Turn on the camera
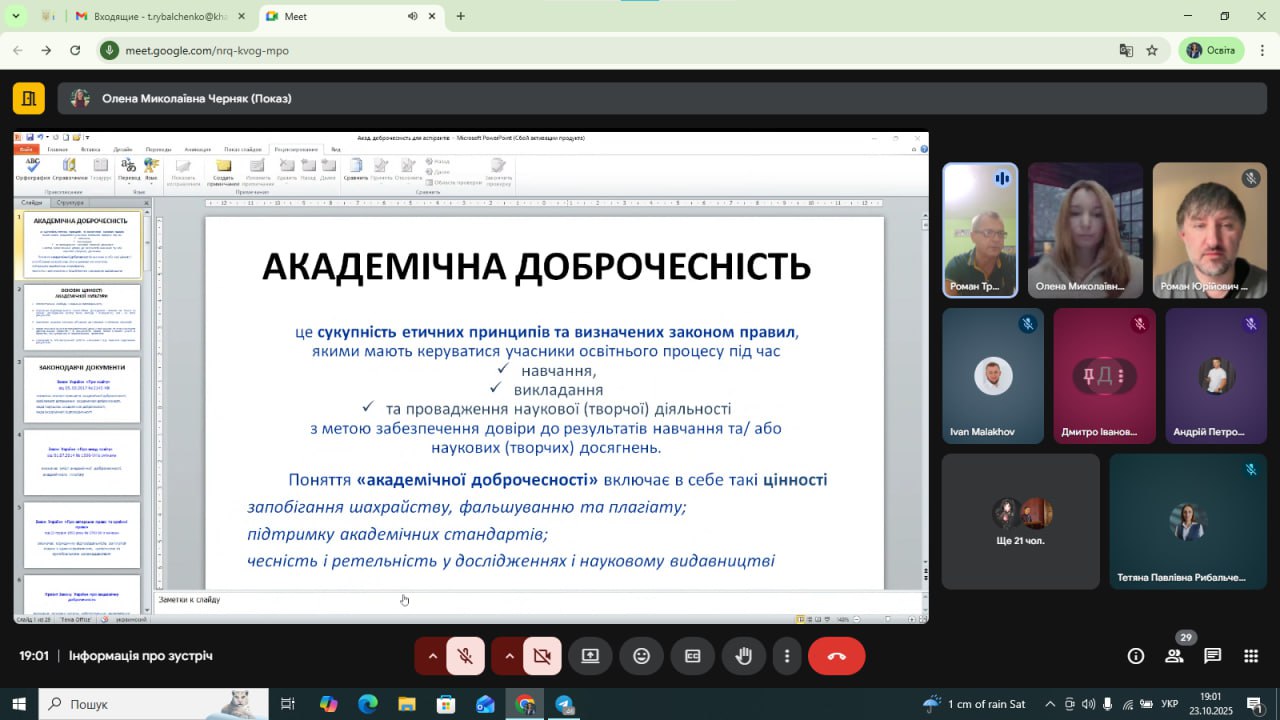Screen dimensions: 1280x720 tap(542, 656)
